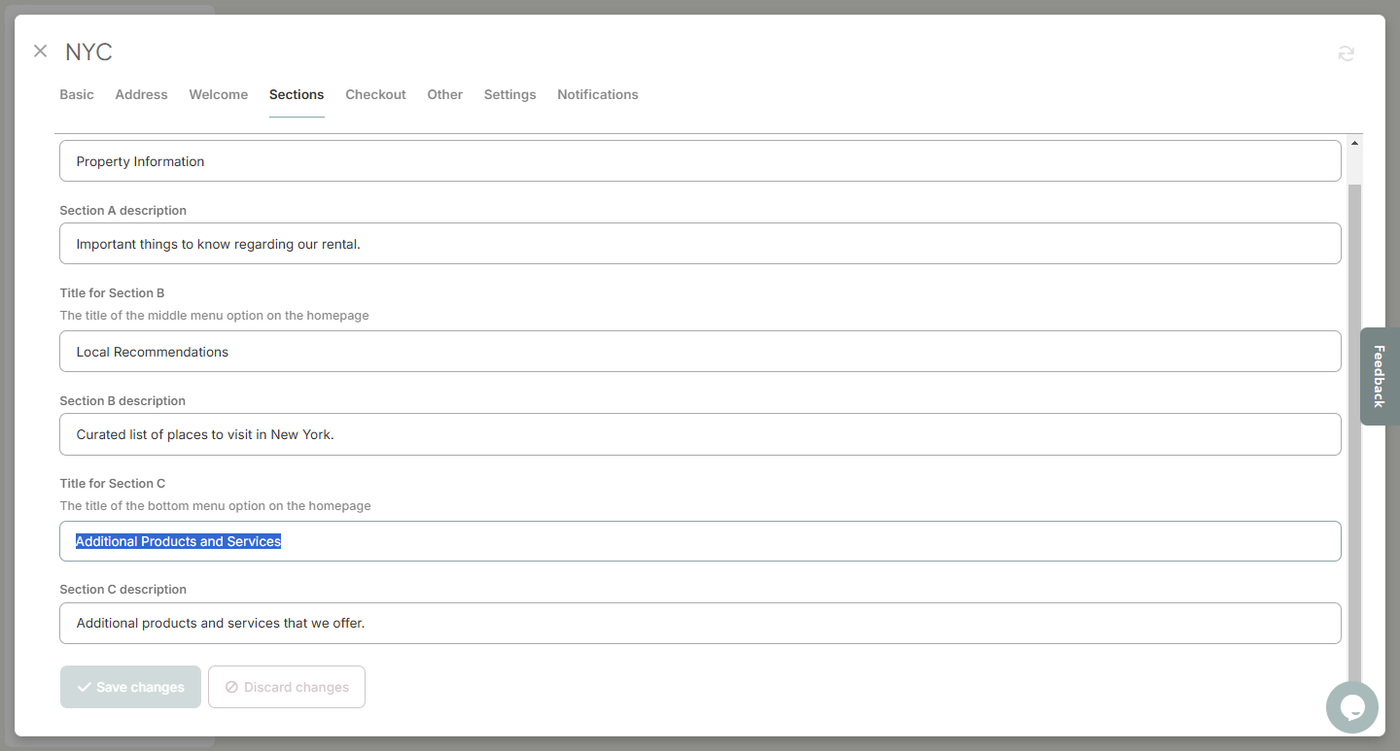Click the refresh sync icon
The height and width of the screenshot is (751, 1400).
click(1346, 53)
